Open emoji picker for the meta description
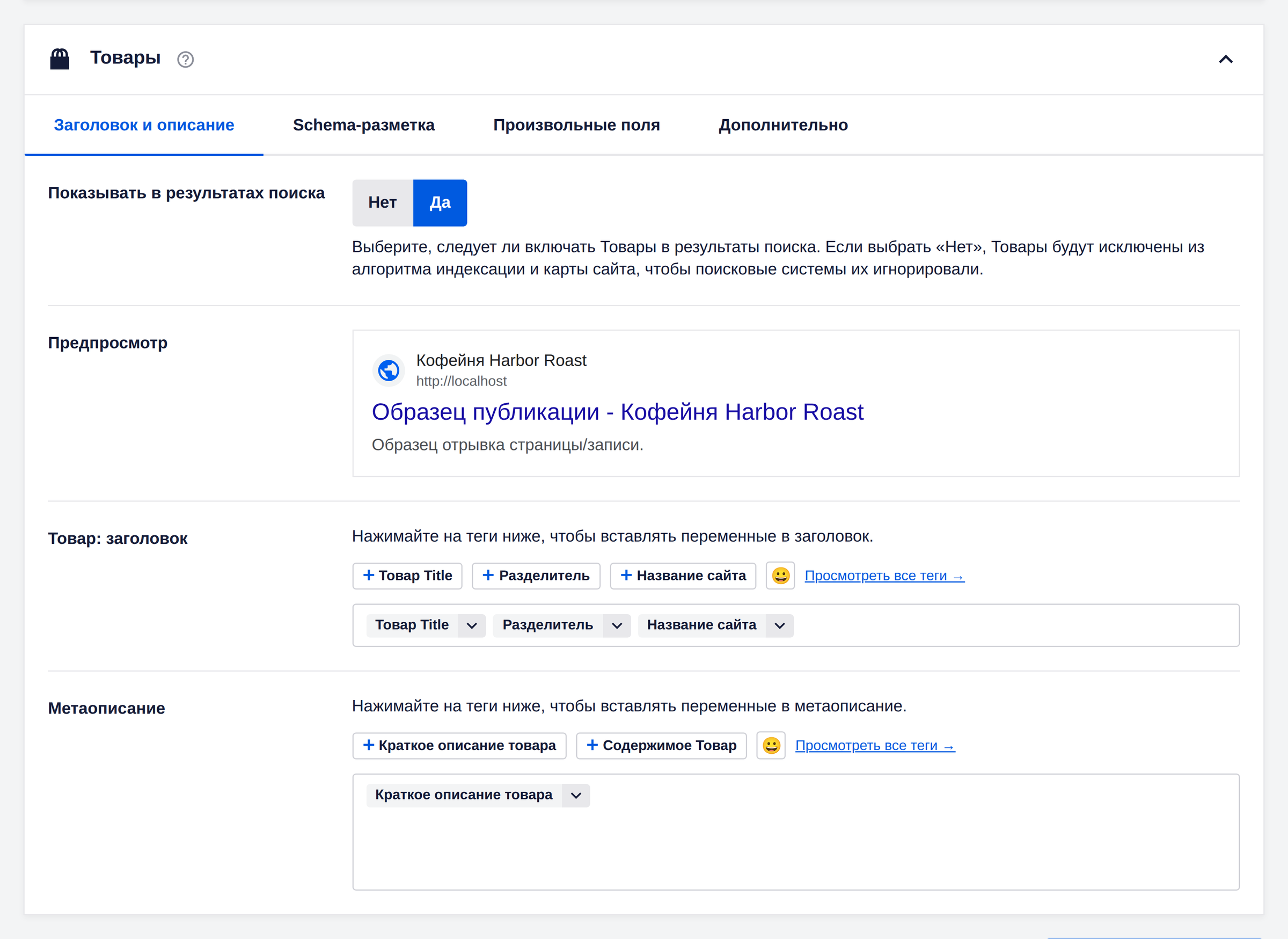The height and width of the screenshot is (939, 1288). 771,746
